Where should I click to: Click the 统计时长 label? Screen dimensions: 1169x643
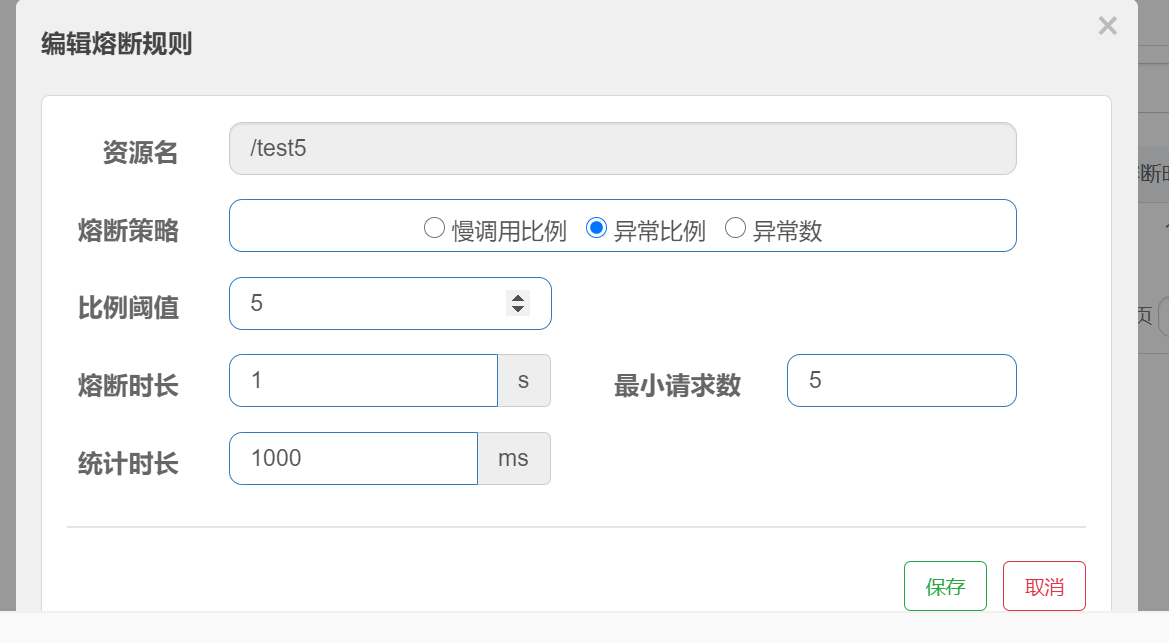pyautogui.click(x=128, y=463)
